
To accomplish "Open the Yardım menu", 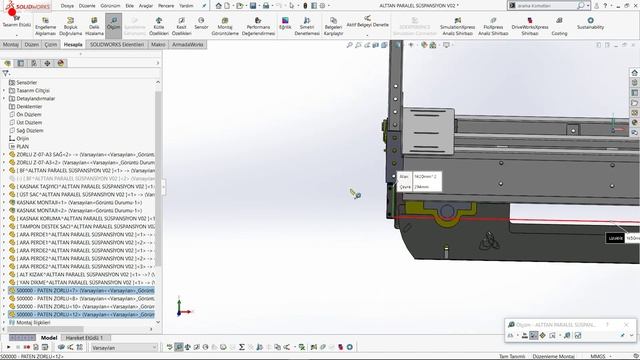I will 186,6.
